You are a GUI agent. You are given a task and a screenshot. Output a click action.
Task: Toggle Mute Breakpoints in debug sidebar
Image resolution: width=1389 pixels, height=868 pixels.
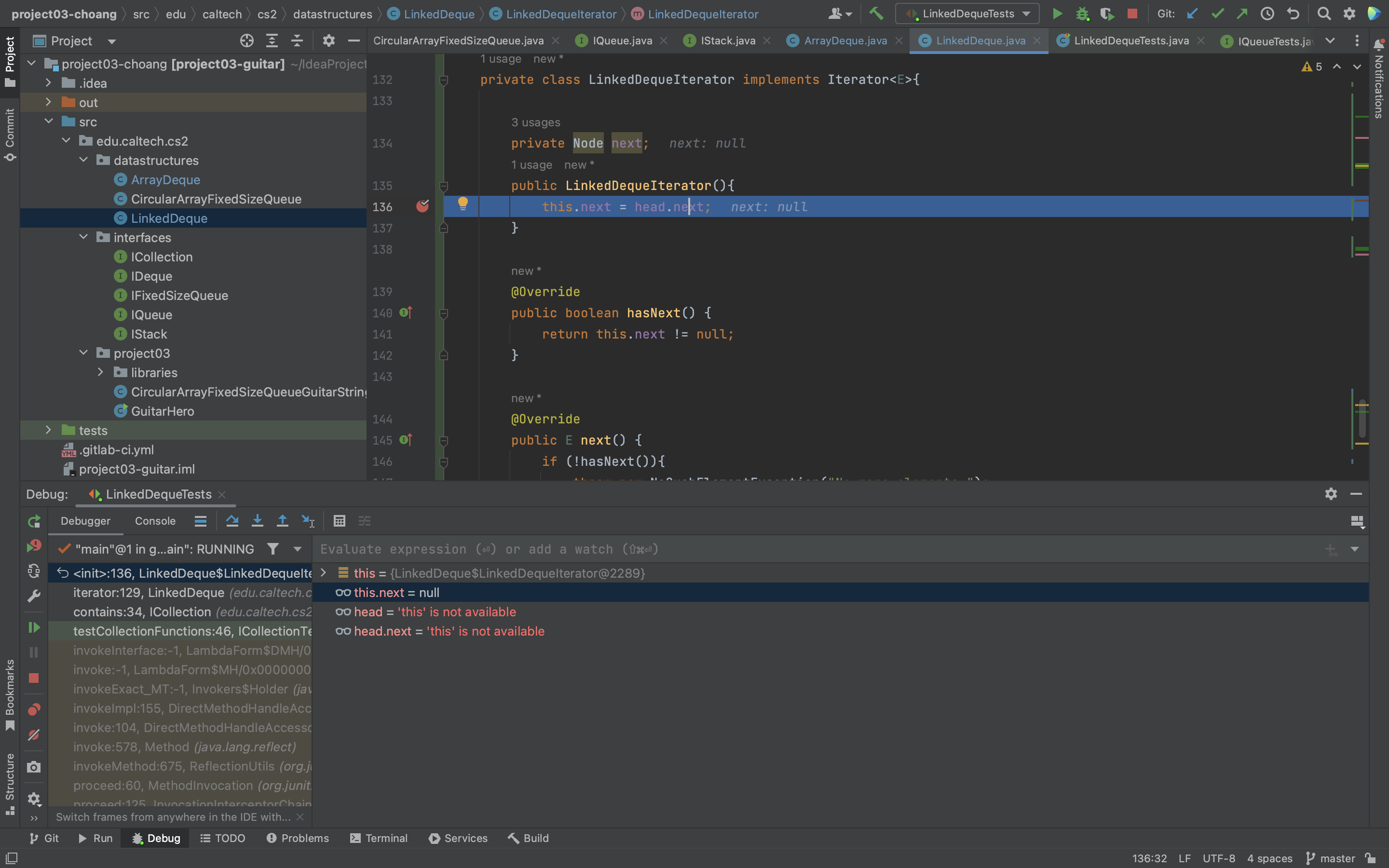pos(34,735)
